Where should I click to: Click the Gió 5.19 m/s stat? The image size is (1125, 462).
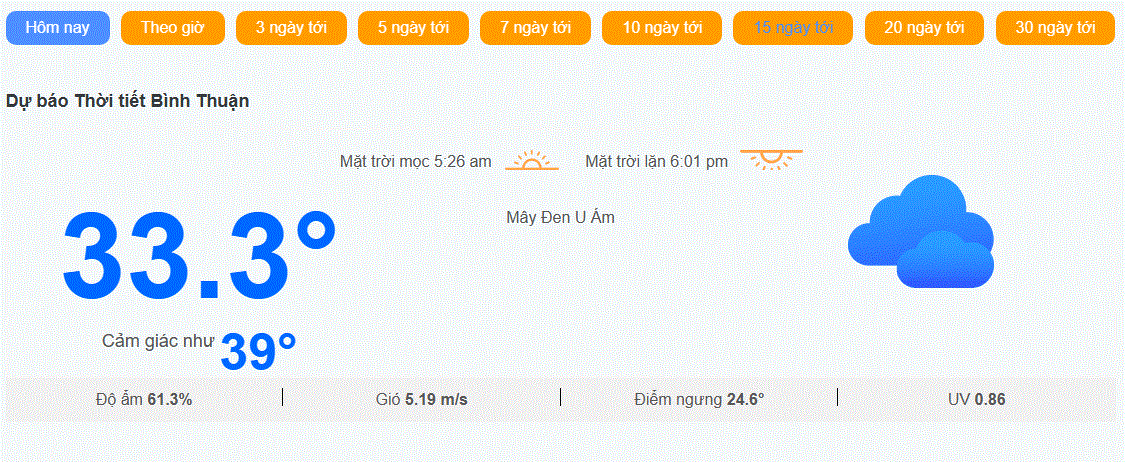tap(421, 400)
